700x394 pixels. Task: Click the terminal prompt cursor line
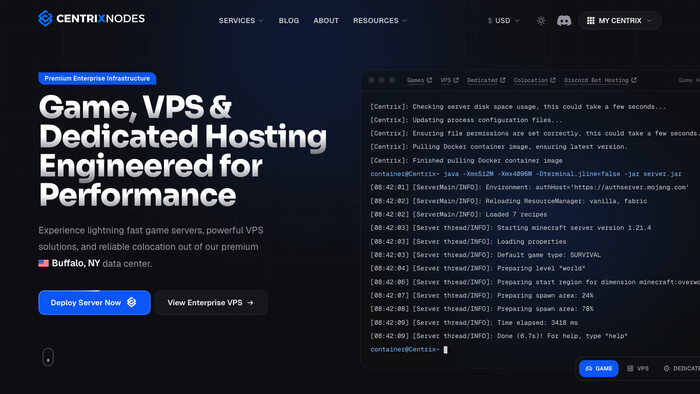pyautogui.click(x=409, y=349)
